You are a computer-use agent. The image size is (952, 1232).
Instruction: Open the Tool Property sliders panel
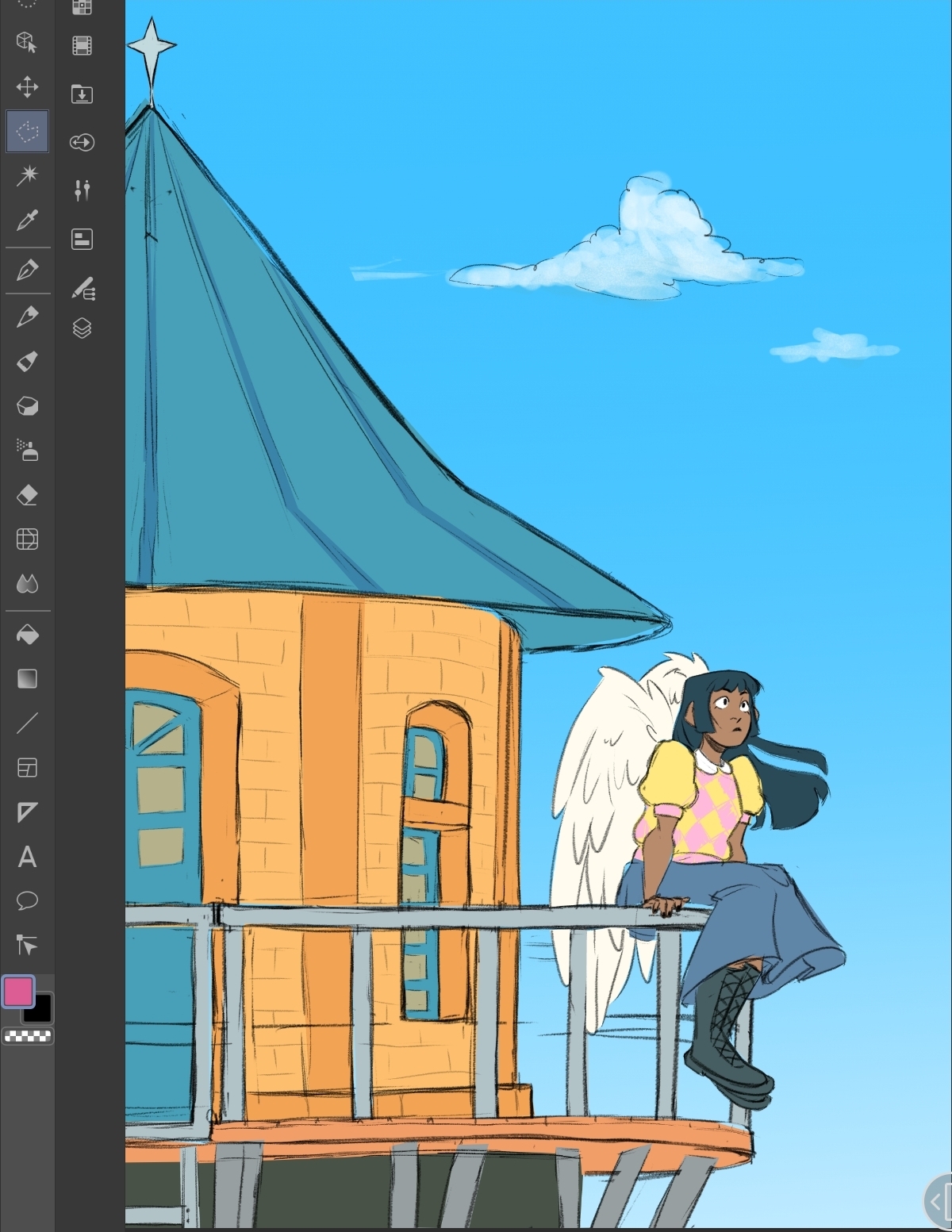(x=82, y=190)
